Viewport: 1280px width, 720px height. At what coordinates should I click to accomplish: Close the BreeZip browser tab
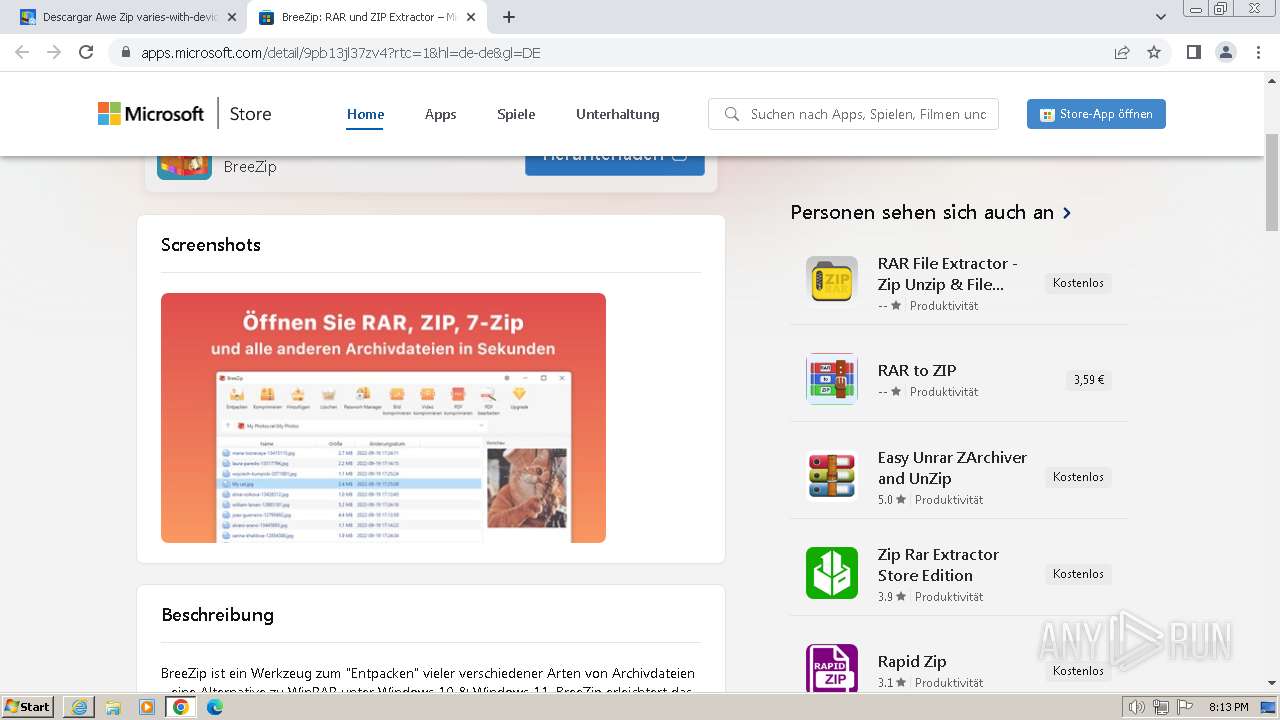471,17
